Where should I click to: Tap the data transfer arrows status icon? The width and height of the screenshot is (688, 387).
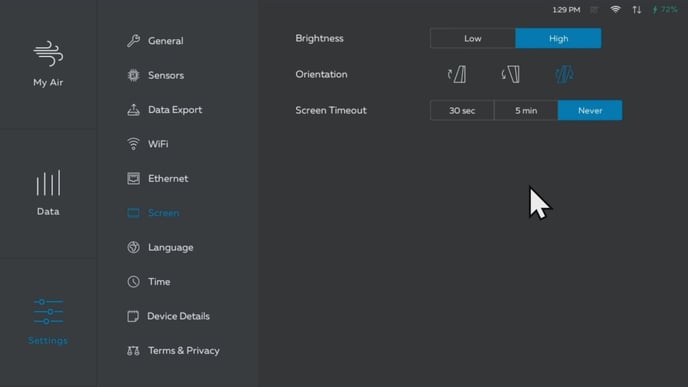coord(637,10)
